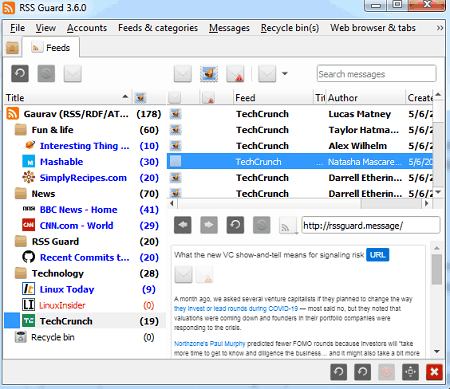
Task: Select the LinuxInsider feed
Action: [85, 306]
